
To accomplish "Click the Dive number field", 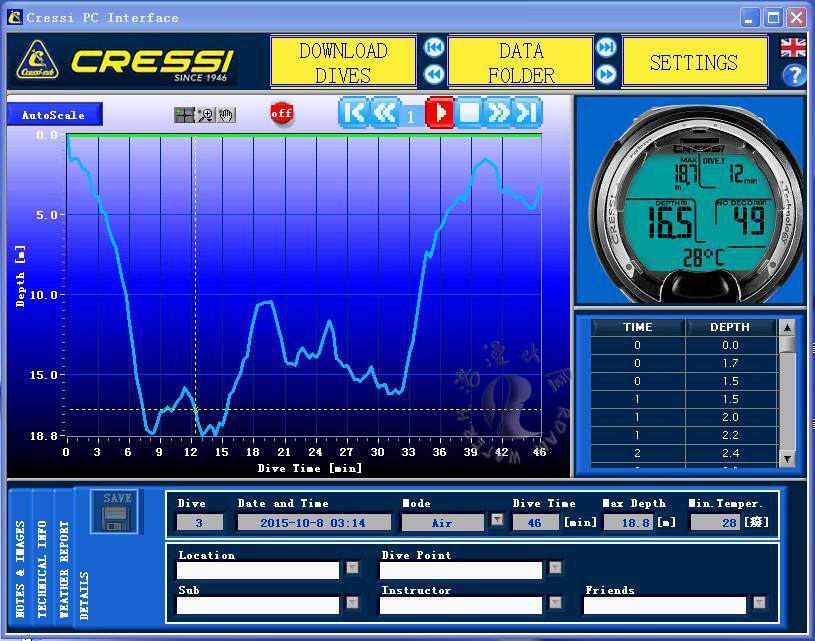I will pos(200,522).
